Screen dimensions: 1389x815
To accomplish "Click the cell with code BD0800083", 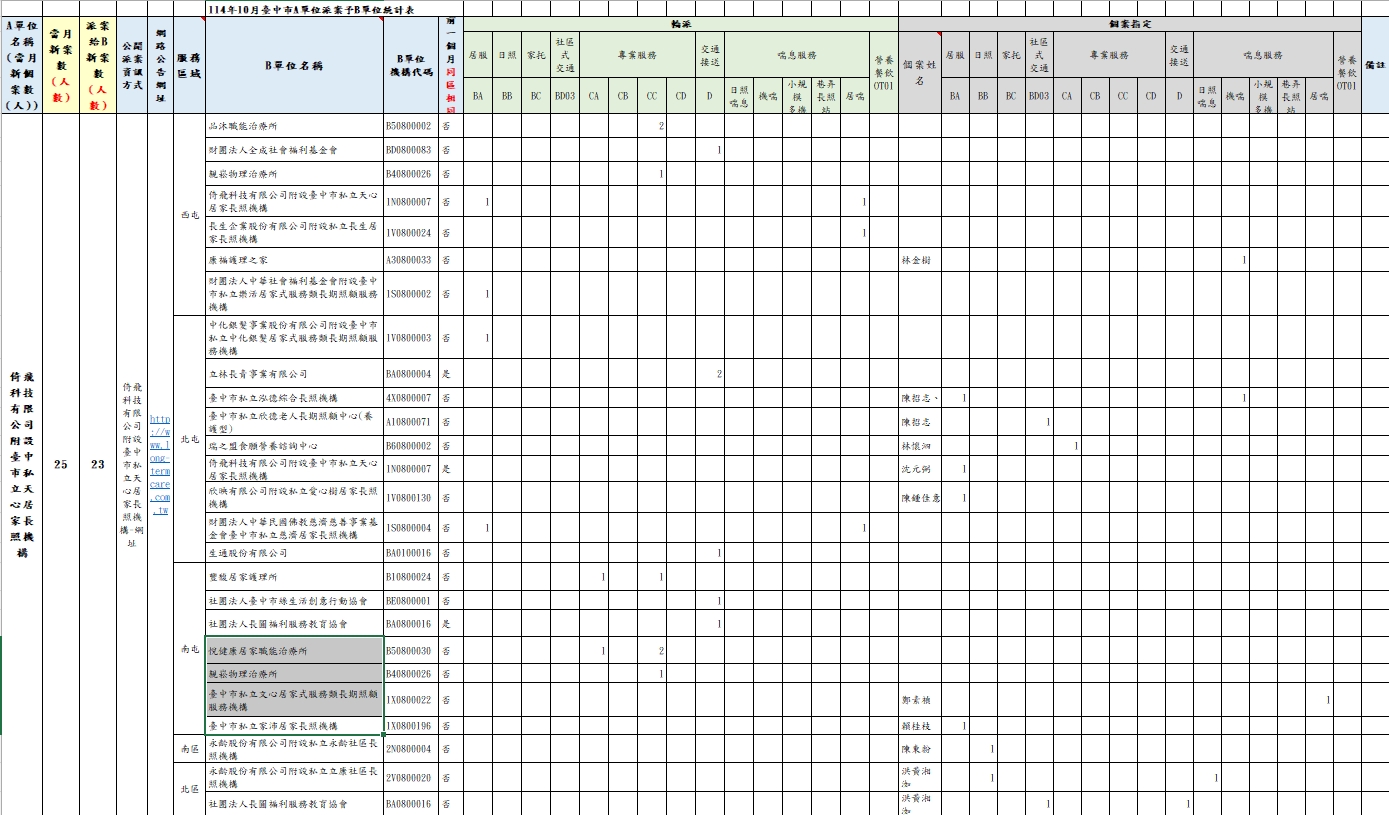I will coord(409,150).
